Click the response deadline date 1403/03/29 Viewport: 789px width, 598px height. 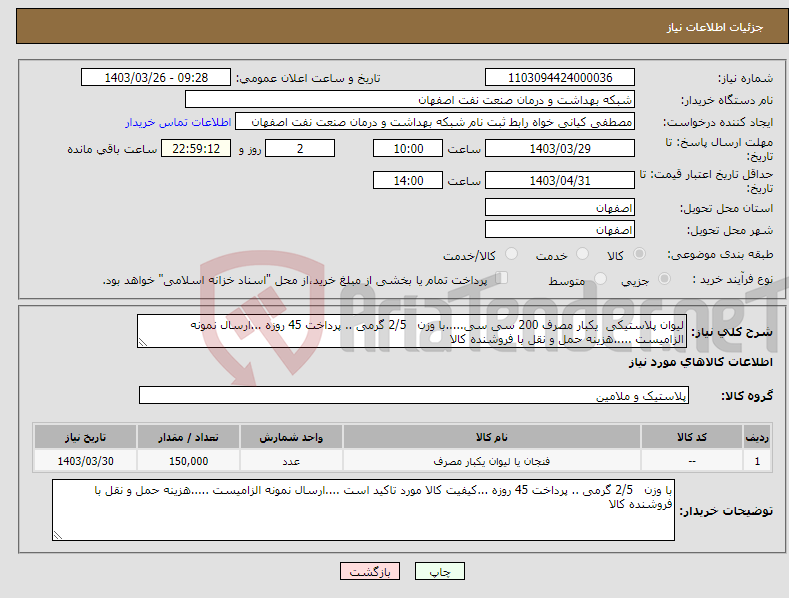pos(560,148)
